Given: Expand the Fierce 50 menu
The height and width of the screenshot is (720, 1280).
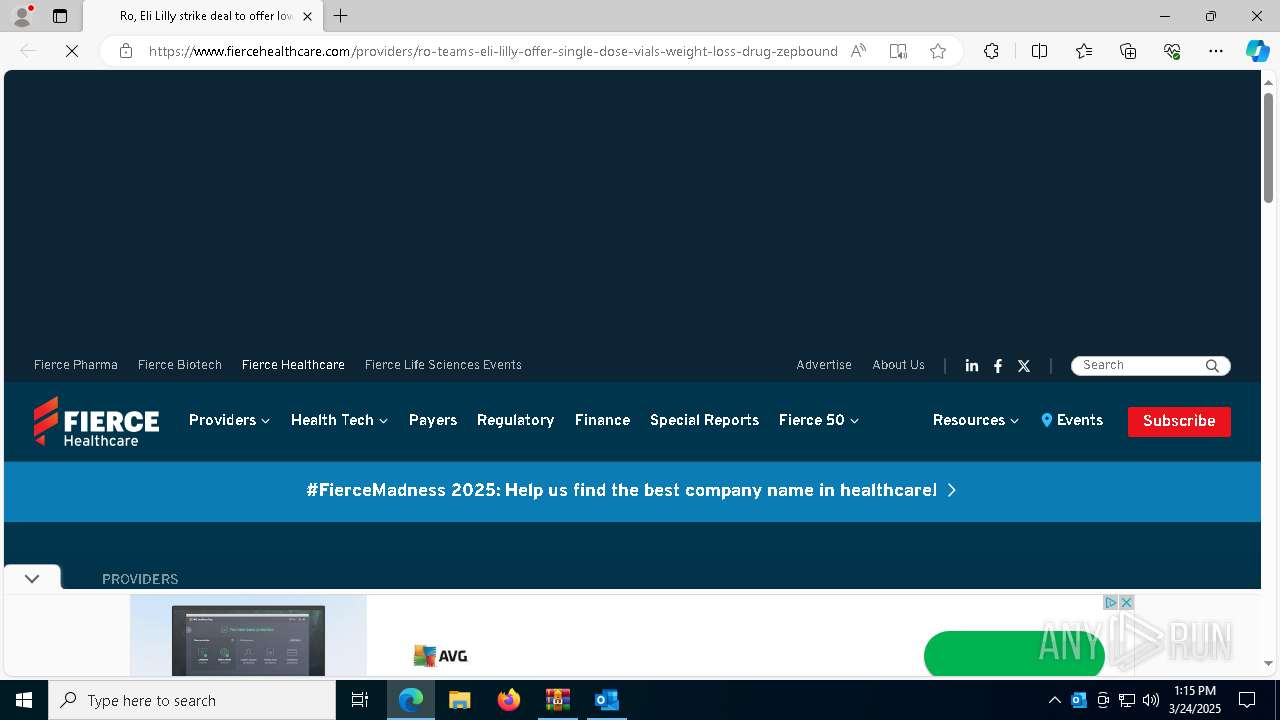Looking at the screenshot, I should click(x=819, y=420).
